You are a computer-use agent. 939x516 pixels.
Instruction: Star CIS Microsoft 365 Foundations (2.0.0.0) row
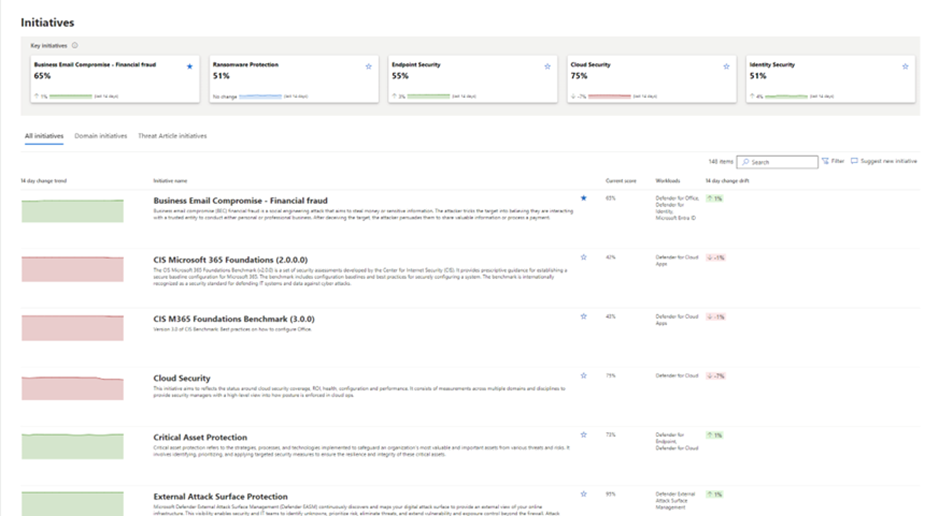(x=583, y=257)
